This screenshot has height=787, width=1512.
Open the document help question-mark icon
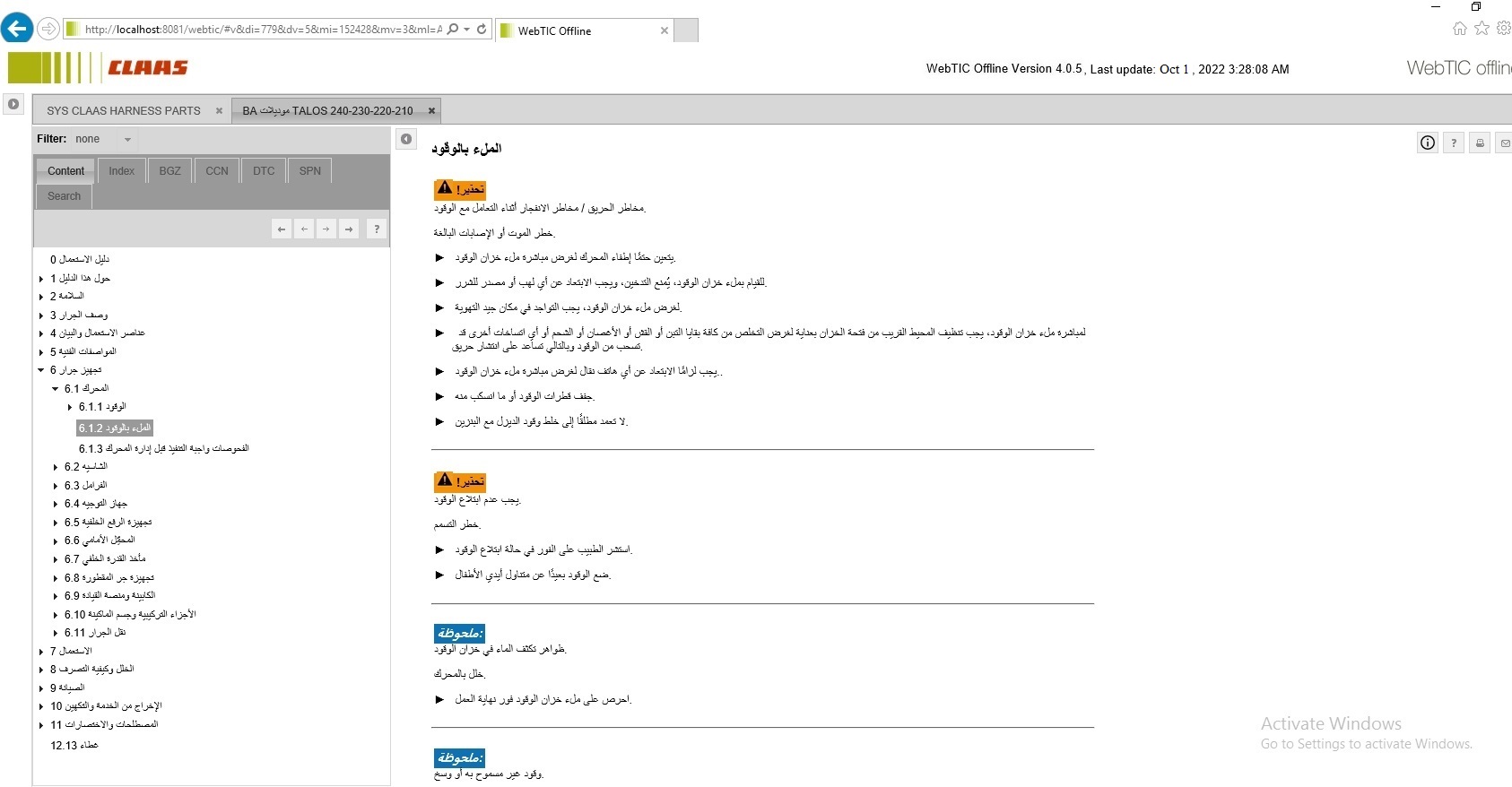click(1454, 143)
